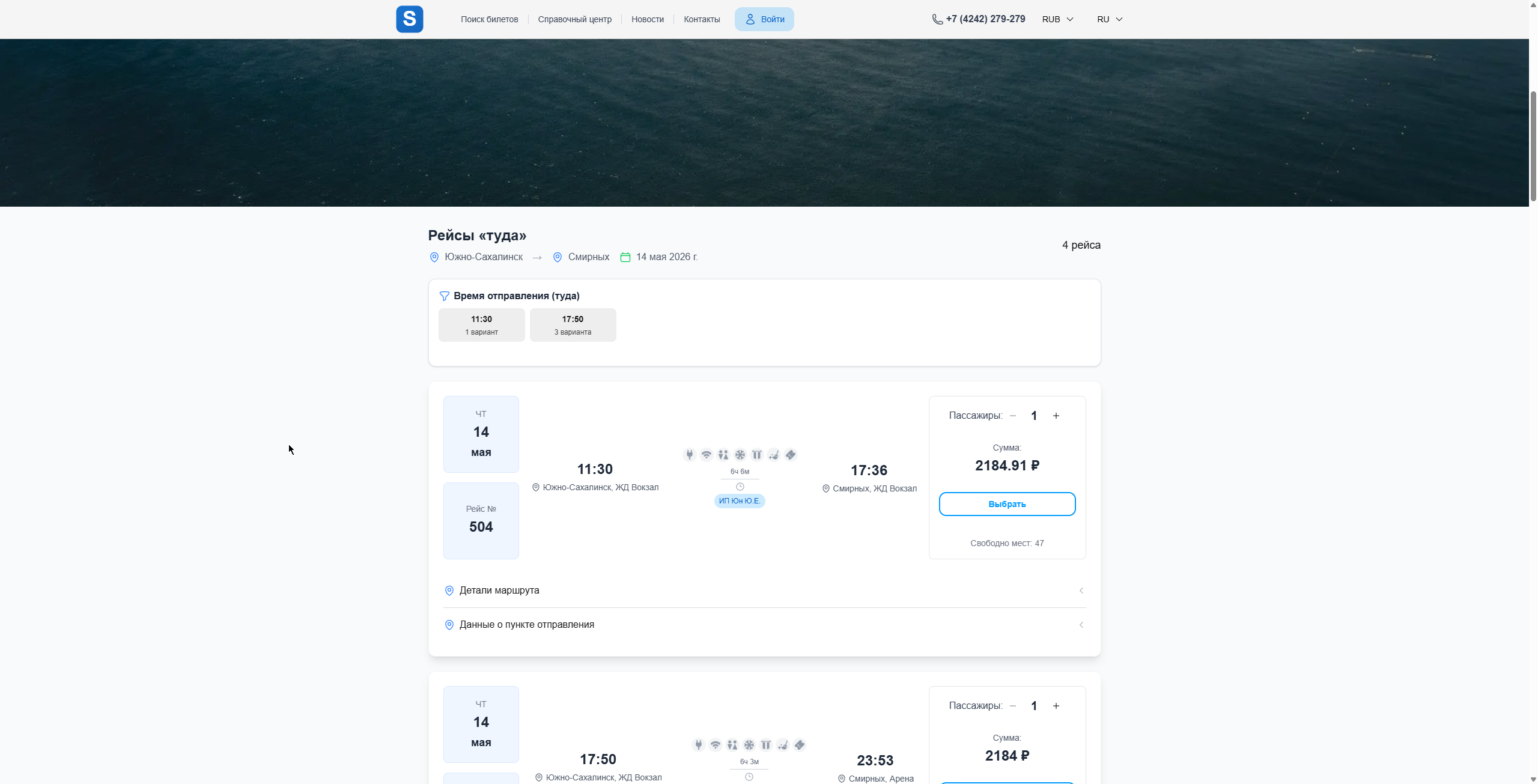Filter trips by the 17:50 departure time
1538x784 pixels.
[x=573, y=325]
